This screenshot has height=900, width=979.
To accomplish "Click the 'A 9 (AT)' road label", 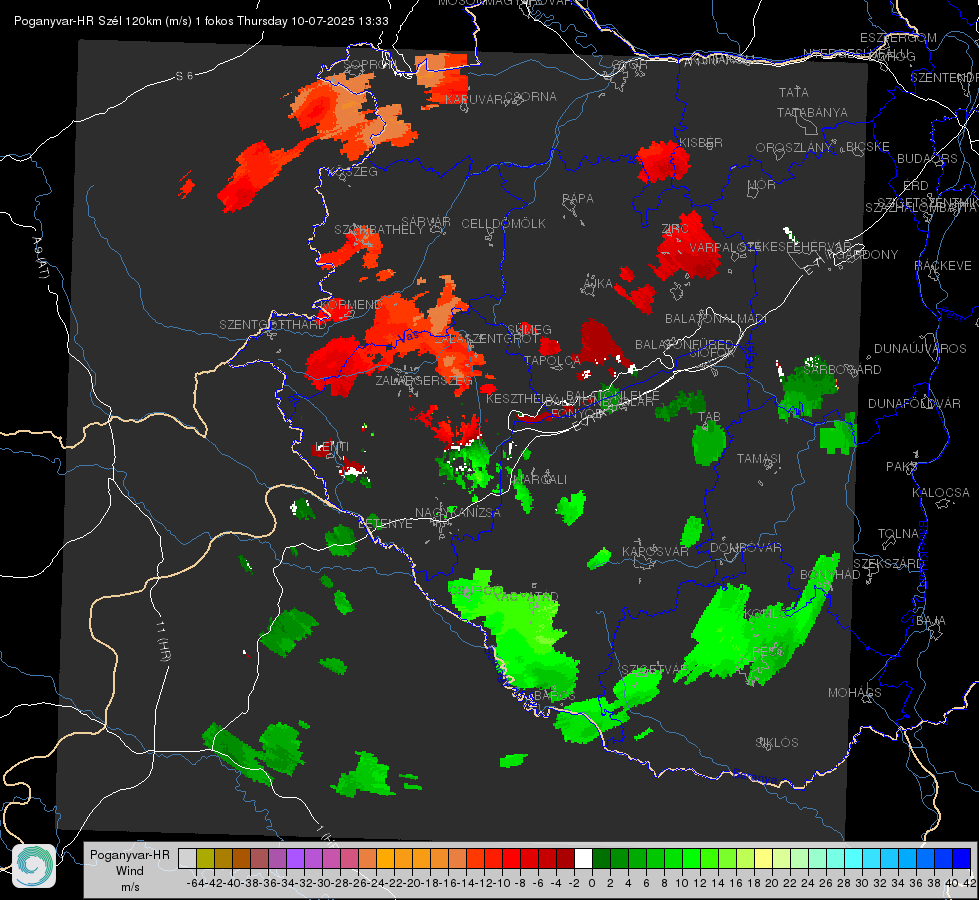I will point(40,258).
